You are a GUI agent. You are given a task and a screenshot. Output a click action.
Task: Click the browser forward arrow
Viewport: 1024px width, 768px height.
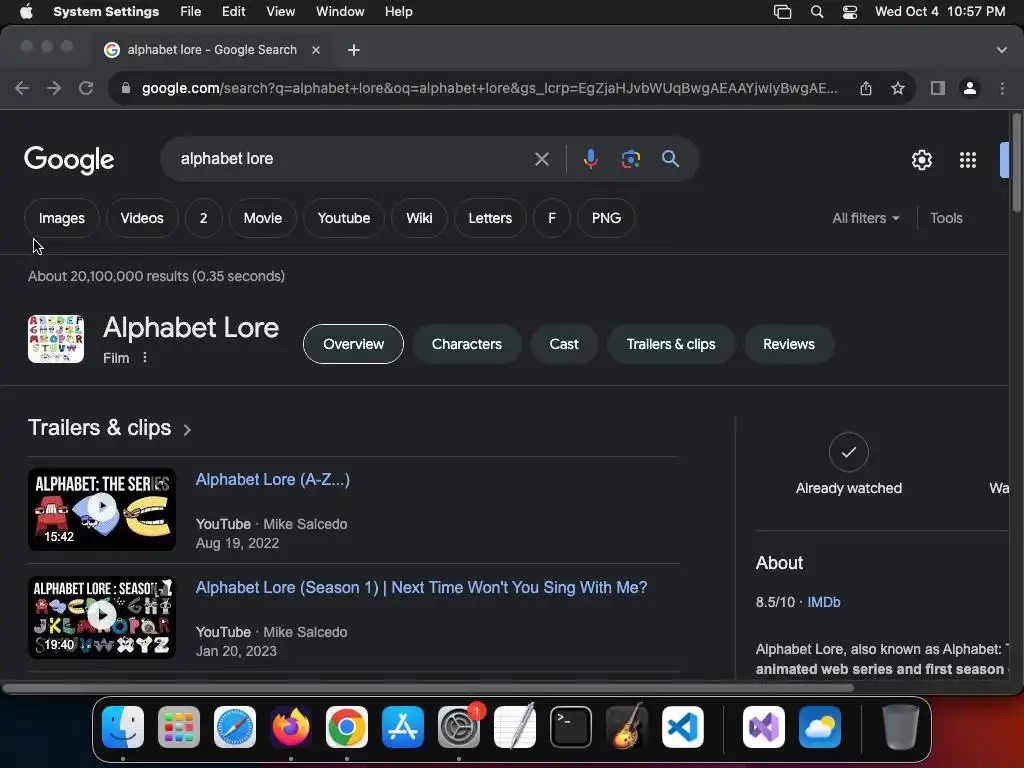click(x=54, y=88)
